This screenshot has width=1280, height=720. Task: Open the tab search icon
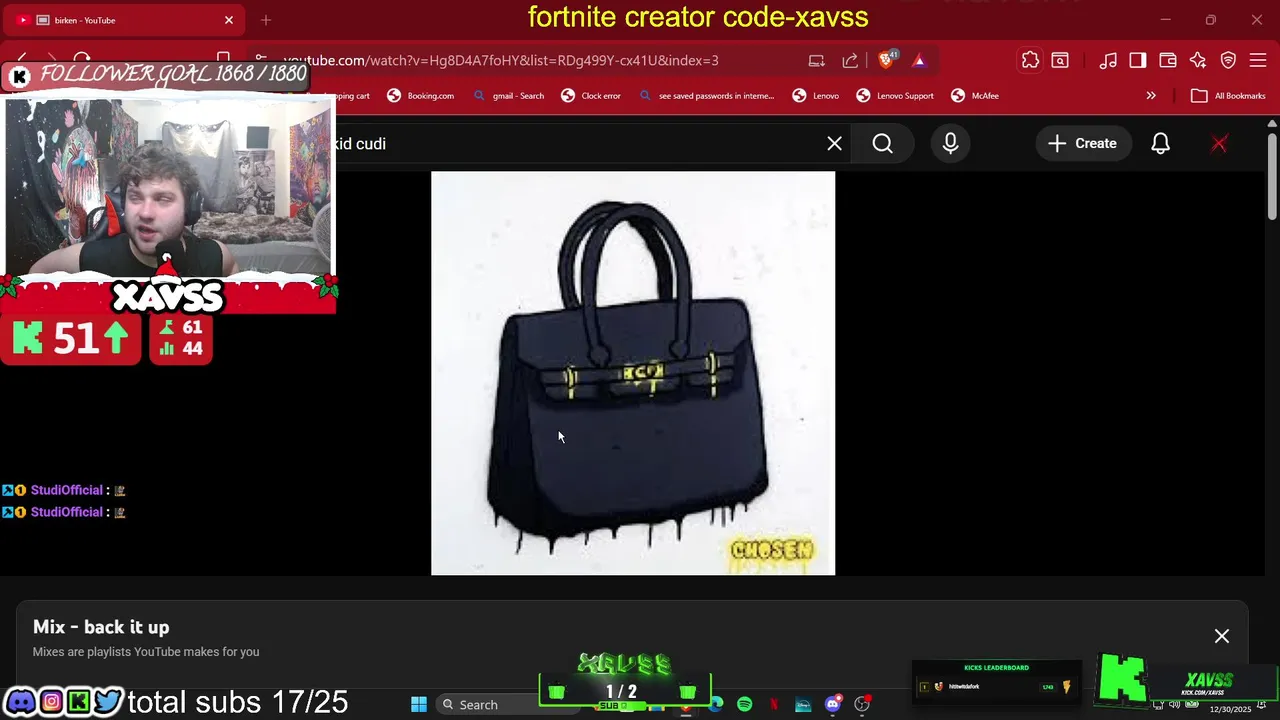[1060, 60]
